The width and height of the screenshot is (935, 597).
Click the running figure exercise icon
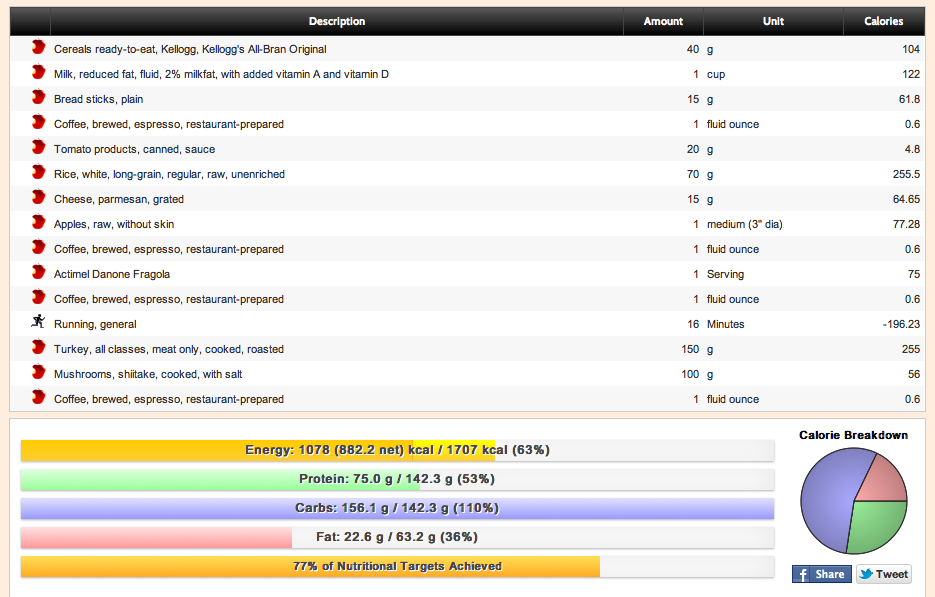point(38,323)
